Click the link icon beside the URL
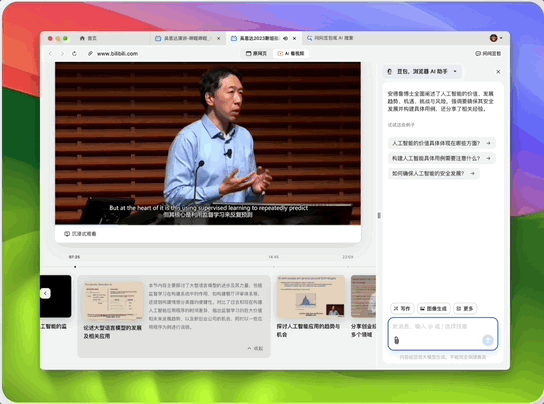Viewport: 544px width, 404px height. point(90,53)
